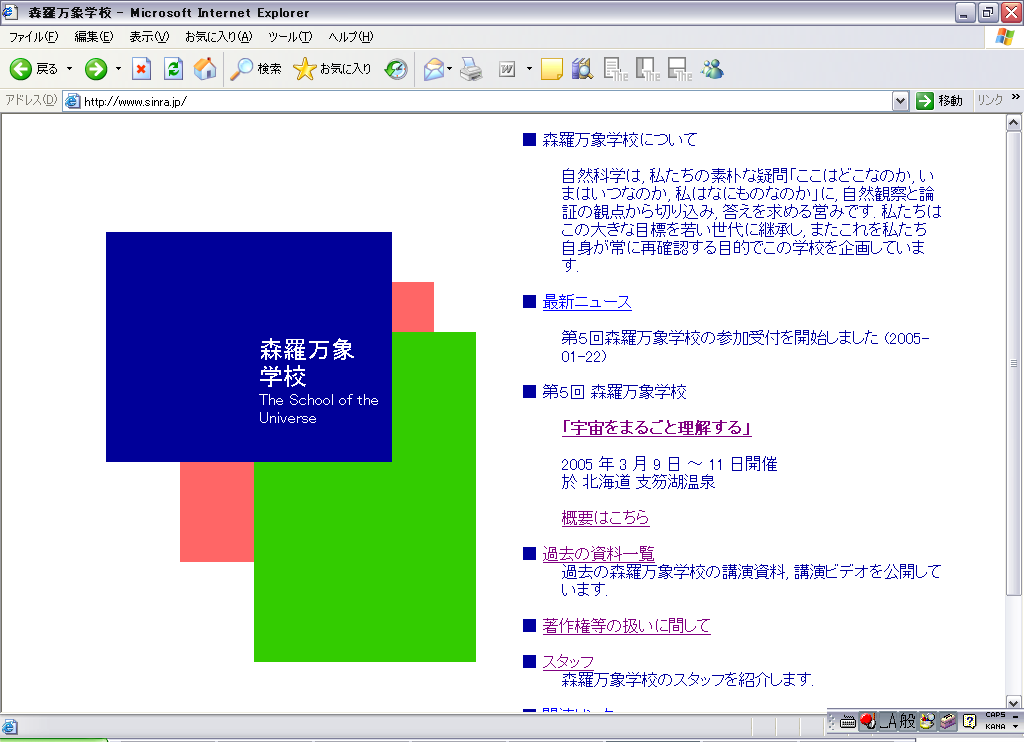Viewport: 1024px width, 742px height.
Task: Follow the 最新ニュース link
Action: tap(587, 302)
